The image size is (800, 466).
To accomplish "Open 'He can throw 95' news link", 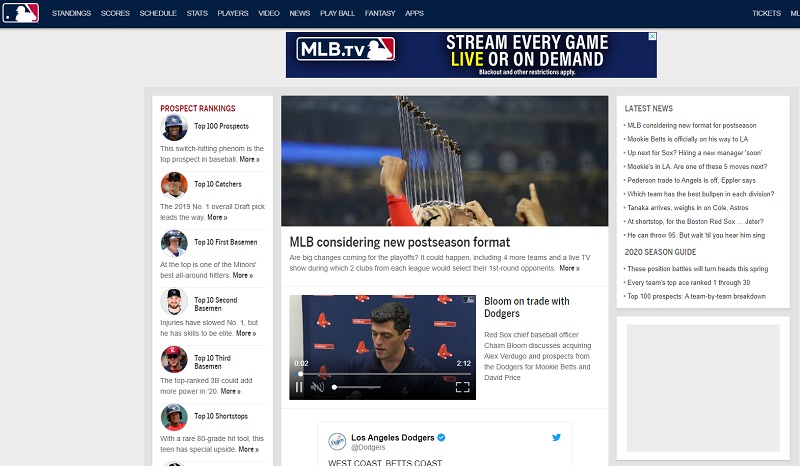I will tap(696, 236).
